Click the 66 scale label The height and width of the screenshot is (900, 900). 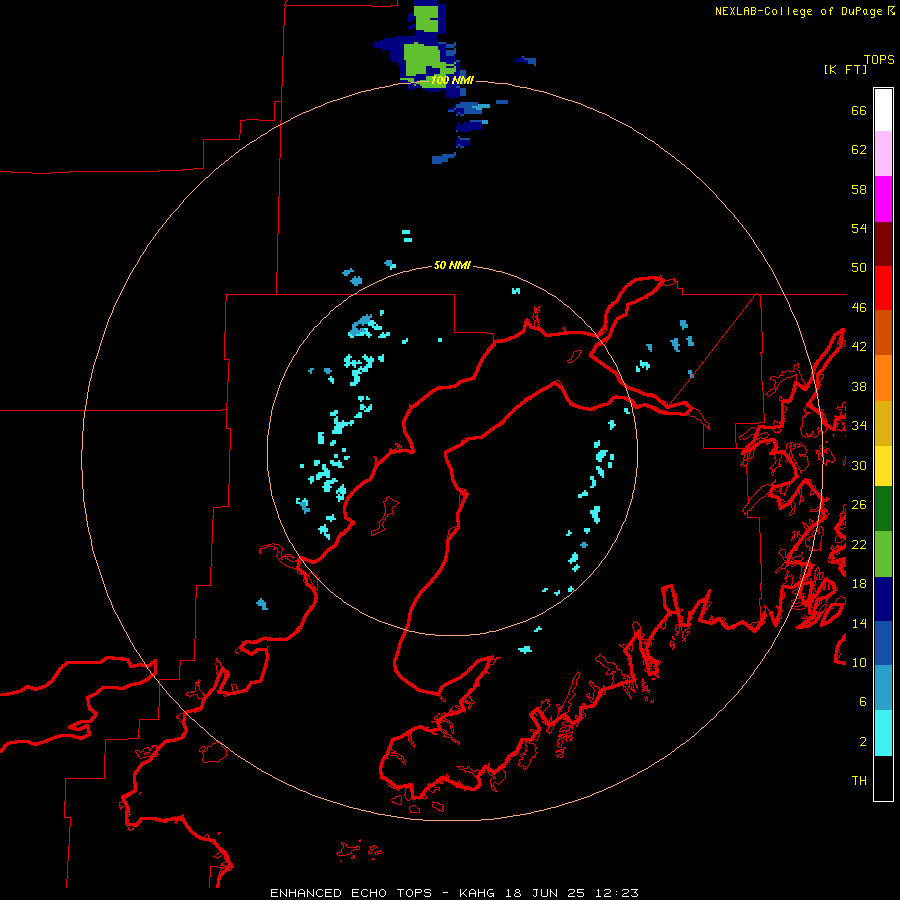(x=859, y=110)
